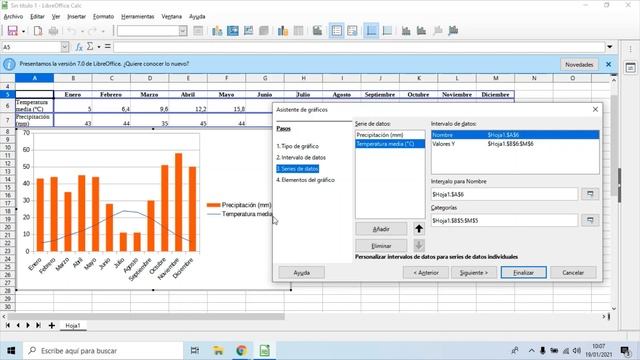This screenshot has width=640, height=360.
Task: Open the Chrome icon in the taskbar
Action: 241,350
